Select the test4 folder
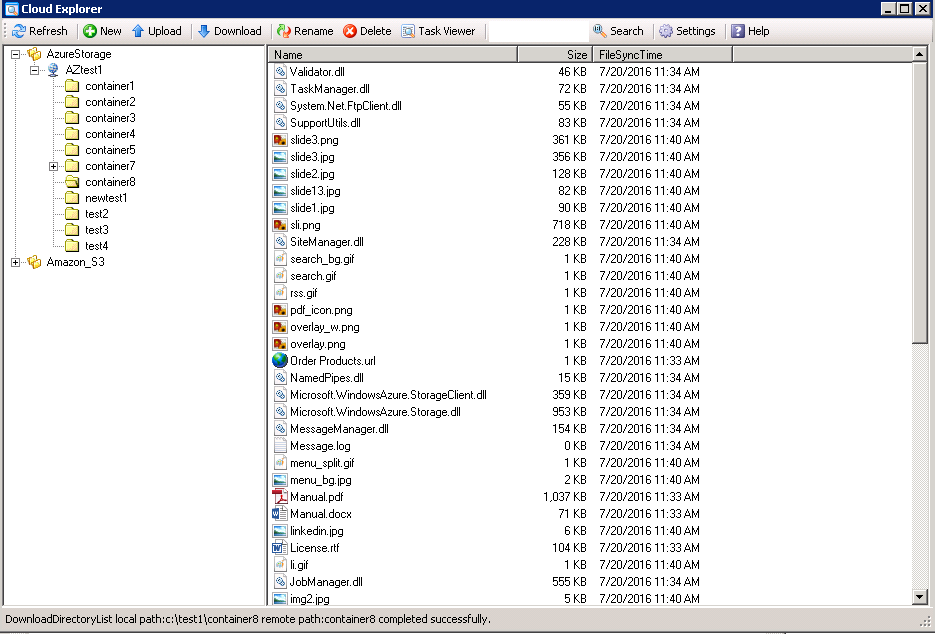The height and width of the screenshot is (634, 935). coord(97,246)
